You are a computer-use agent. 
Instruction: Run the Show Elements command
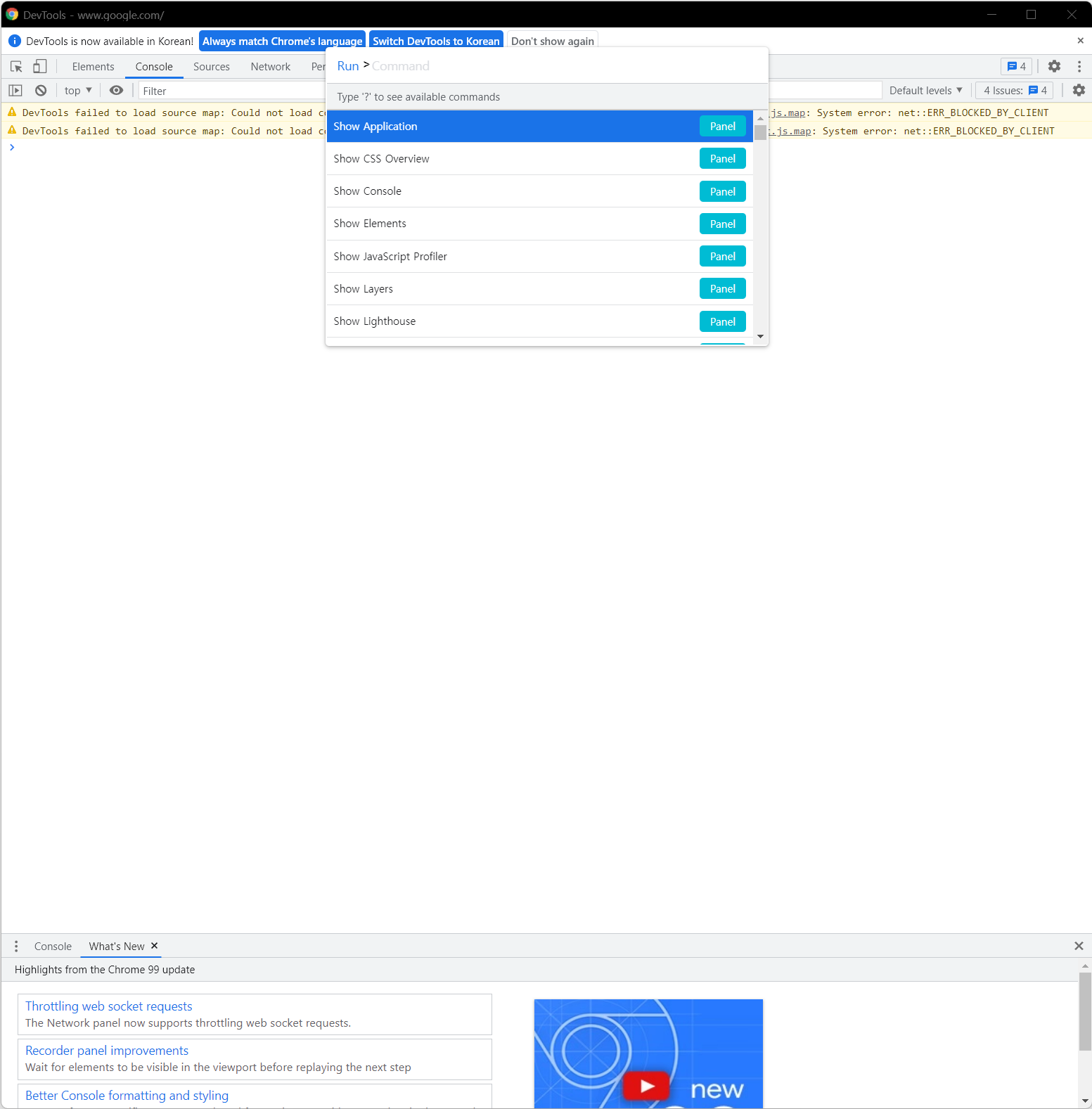539,224
